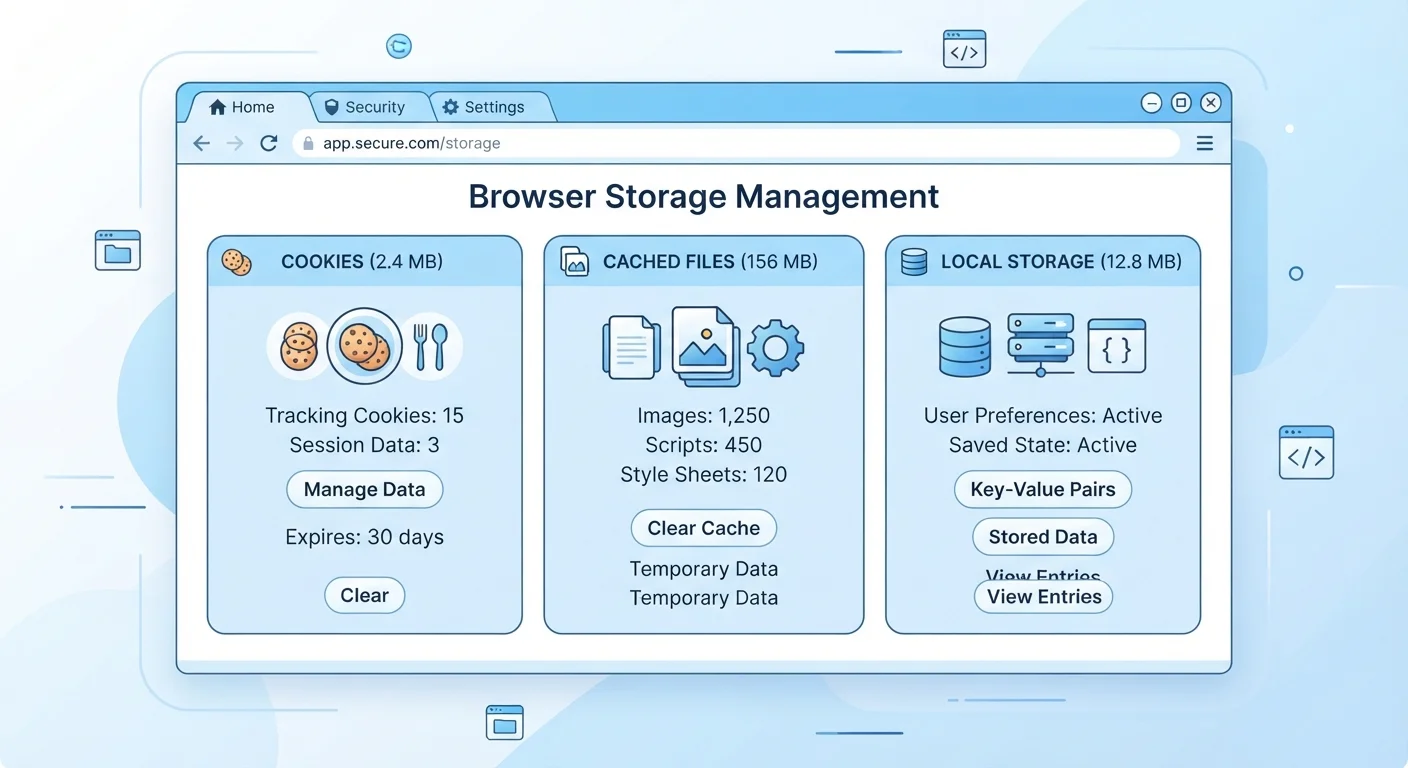The width and height of the screenshot is (1408, 768).
Task: Close the browser window
Action: coord(1211,103)
